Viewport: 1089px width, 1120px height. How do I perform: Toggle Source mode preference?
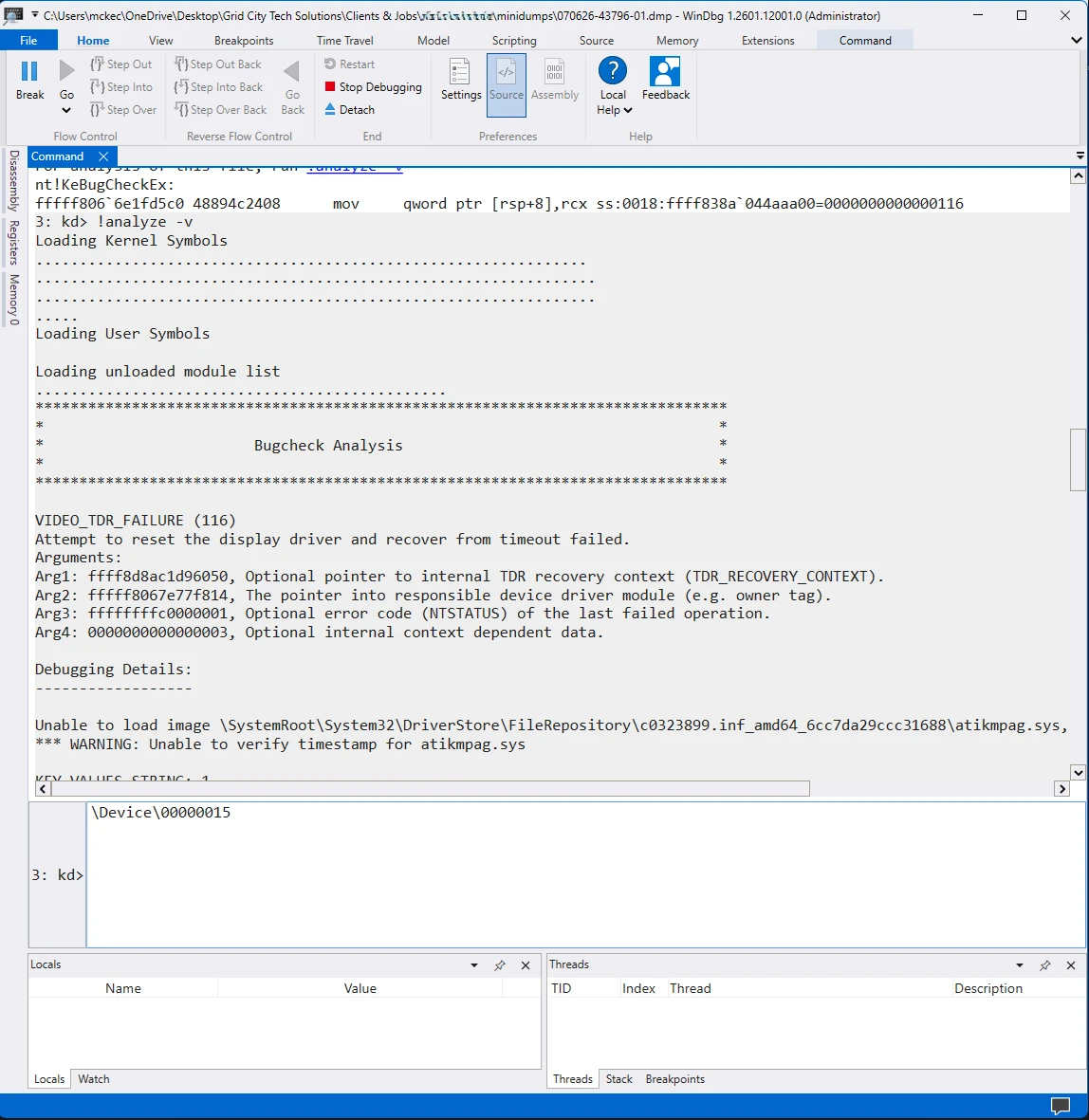[x=507, y=85]
